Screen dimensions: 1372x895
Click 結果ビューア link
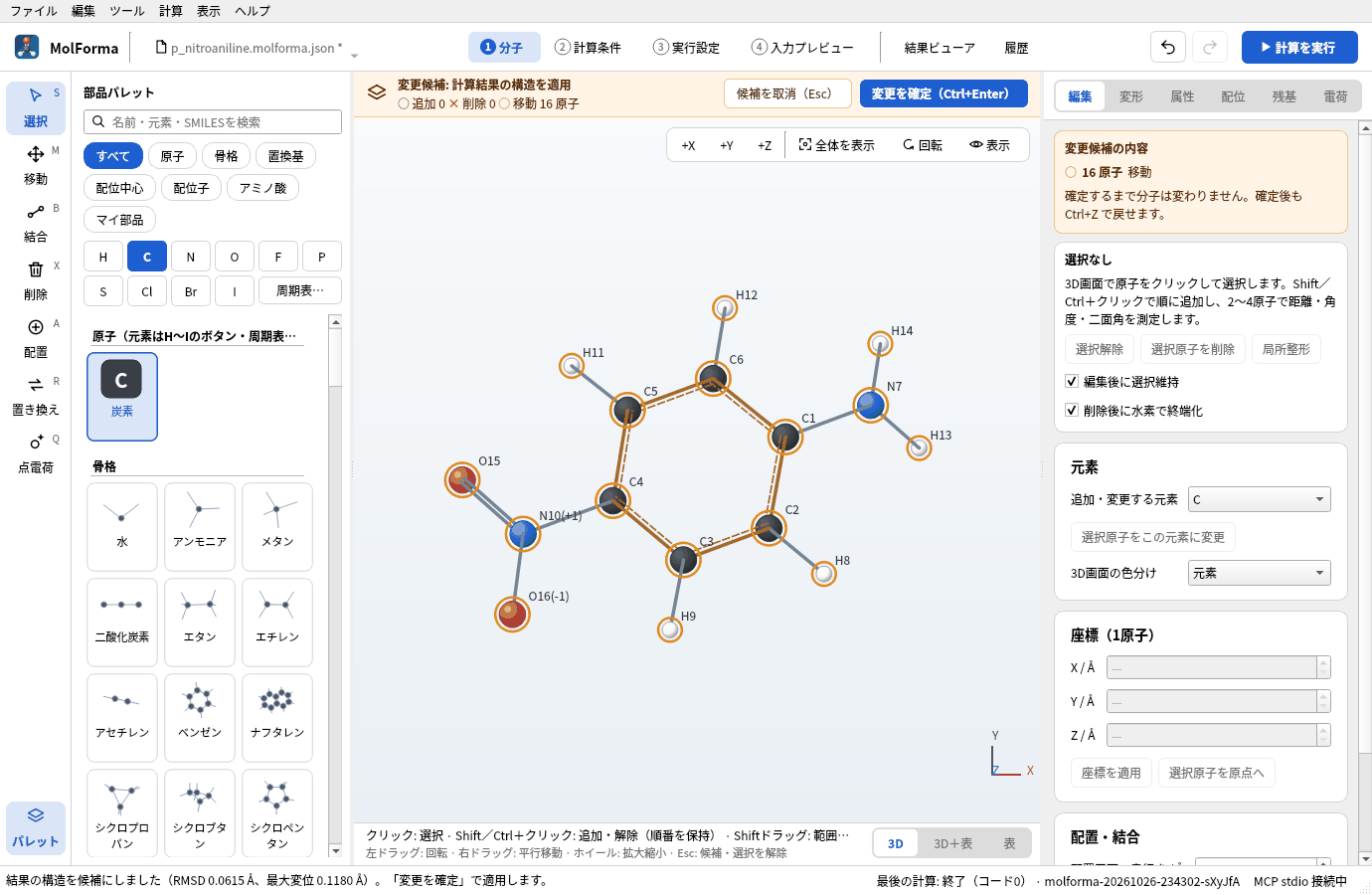coord(940,48)
